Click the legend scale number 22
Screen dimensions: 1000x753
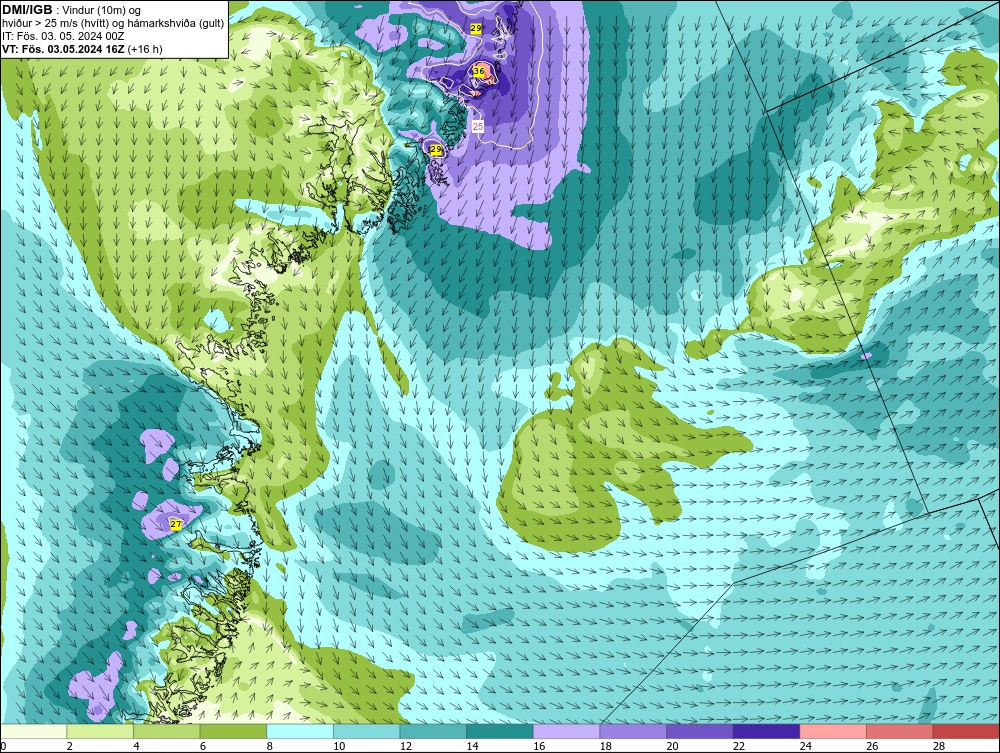[x=739, y=746]
